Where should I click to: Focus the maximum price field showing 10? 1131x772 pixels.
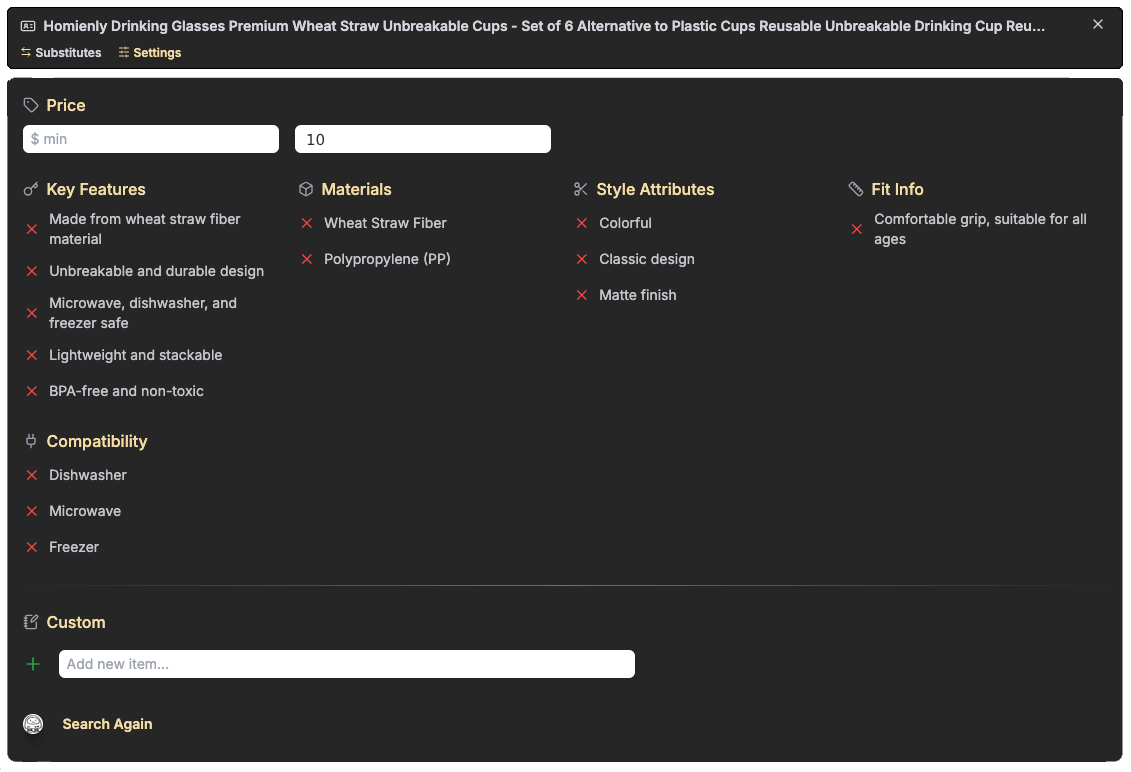(x=423, y=139)
